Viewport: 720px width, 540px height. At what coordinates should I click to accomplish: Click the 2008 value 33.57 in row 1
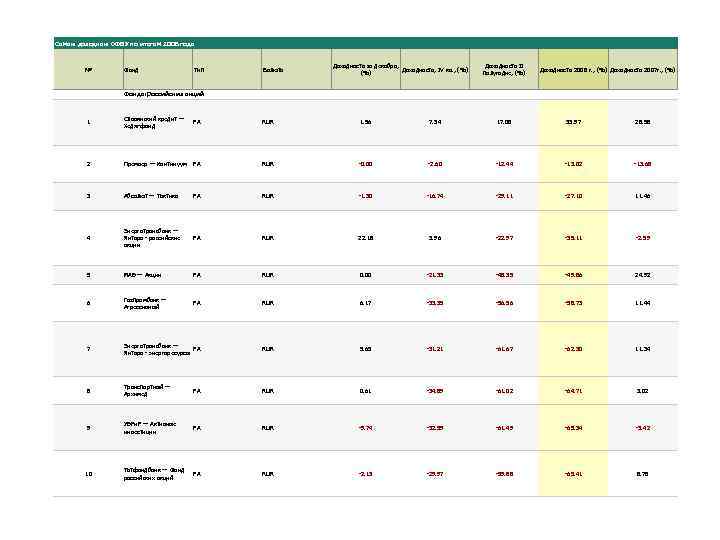coord(574,122)
